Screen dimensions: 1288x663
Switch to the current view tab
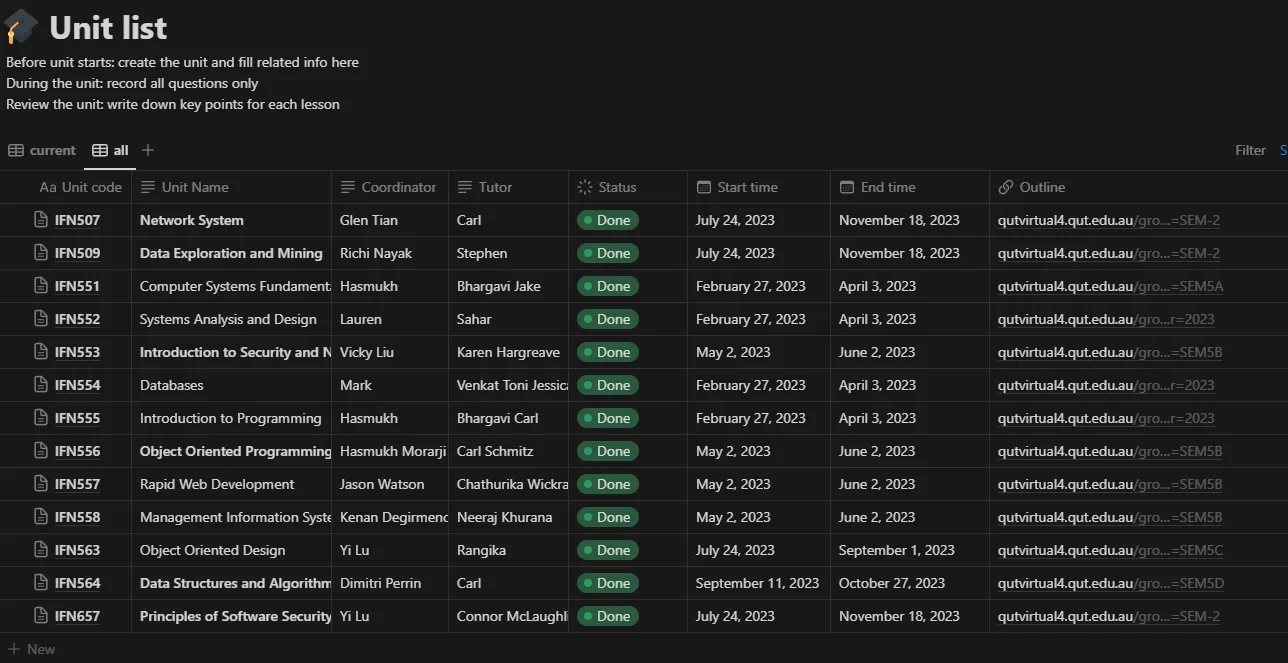click(x=42, y=150)
